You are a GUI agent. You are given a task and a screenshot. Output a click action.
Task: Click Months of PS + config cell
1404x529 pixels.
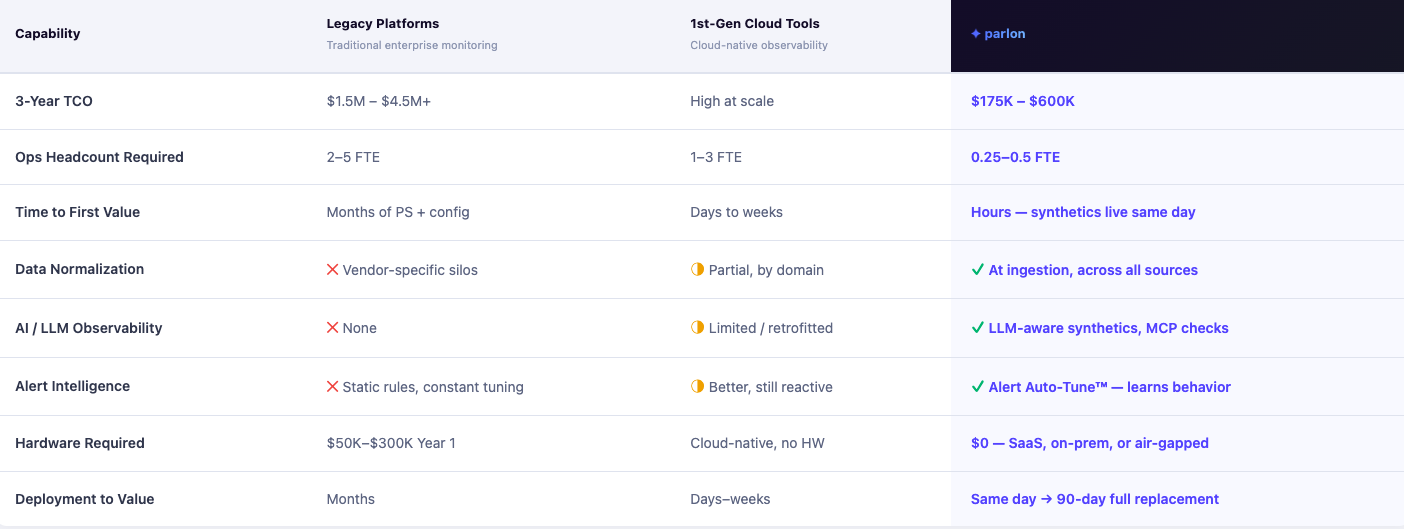398,212
